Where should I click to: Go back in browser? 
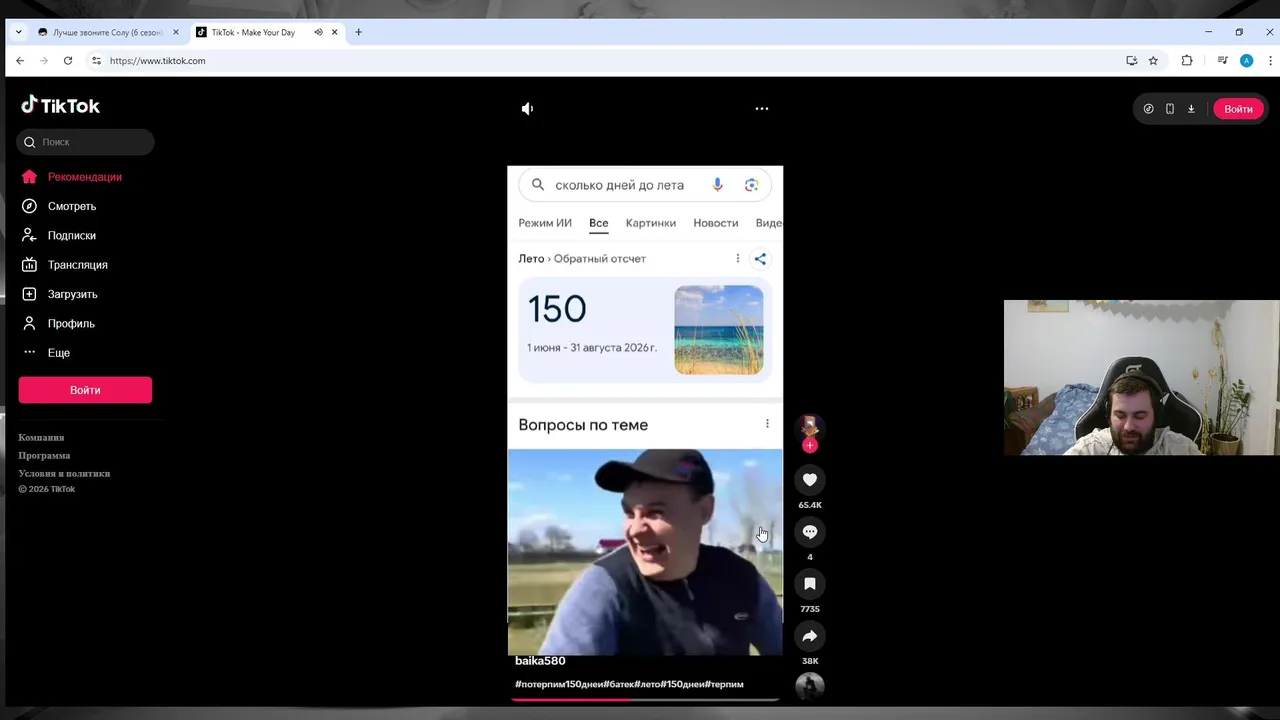pos(20,61)
